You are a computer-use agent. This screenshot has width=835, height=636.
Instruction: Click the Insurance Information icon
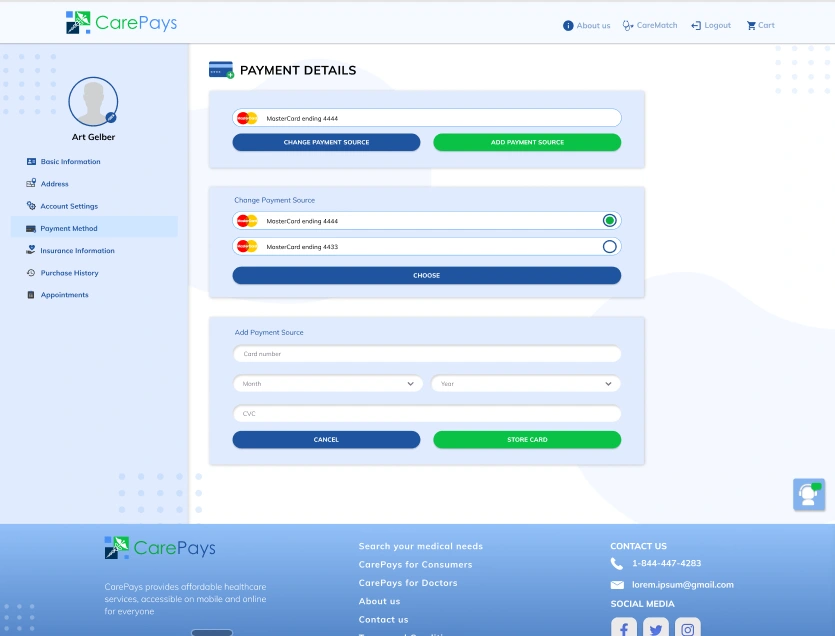[x=31, y=250]
